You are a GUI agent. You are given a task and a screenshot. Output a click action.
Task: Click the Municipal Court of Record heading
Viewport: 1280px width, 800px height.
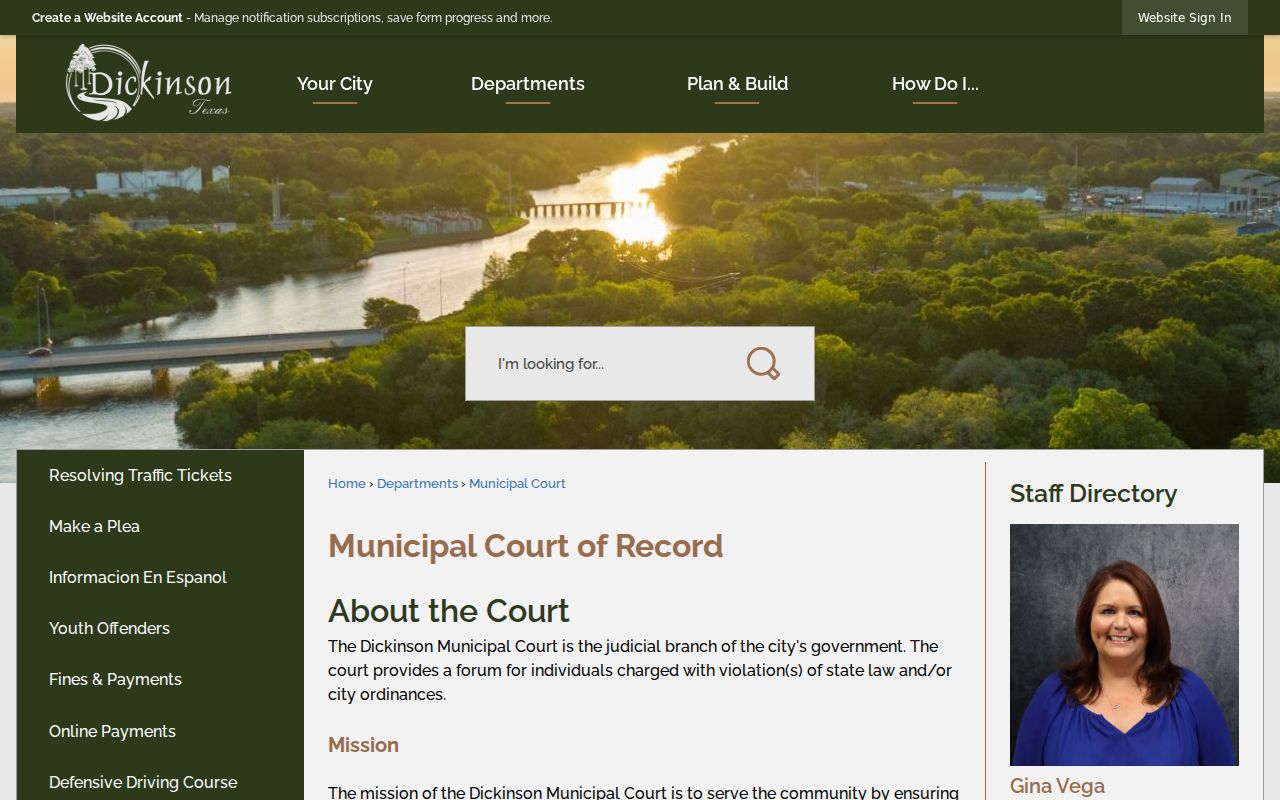tap(525, 546)
